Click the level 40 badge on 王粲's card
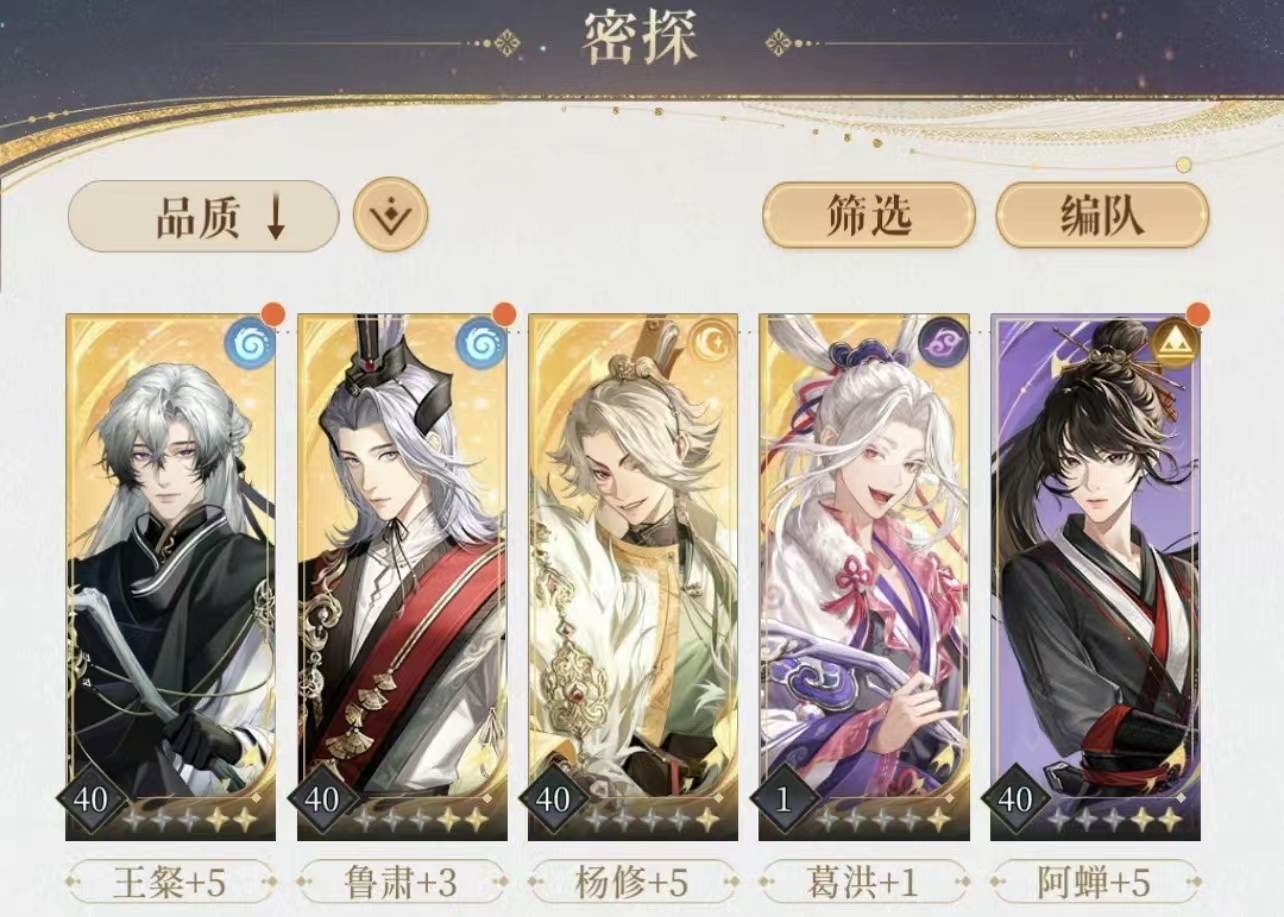 pyautogui.click(x=91, y=800)
